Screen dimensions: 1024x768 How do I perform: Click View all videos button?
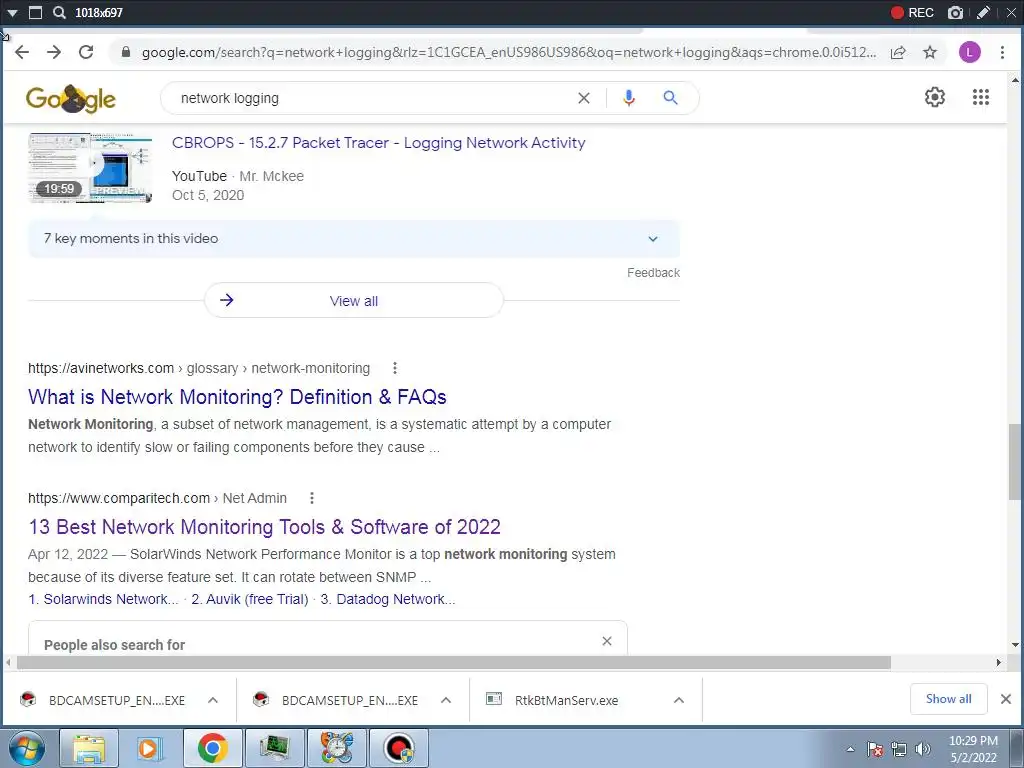click(x=353, y=300)
